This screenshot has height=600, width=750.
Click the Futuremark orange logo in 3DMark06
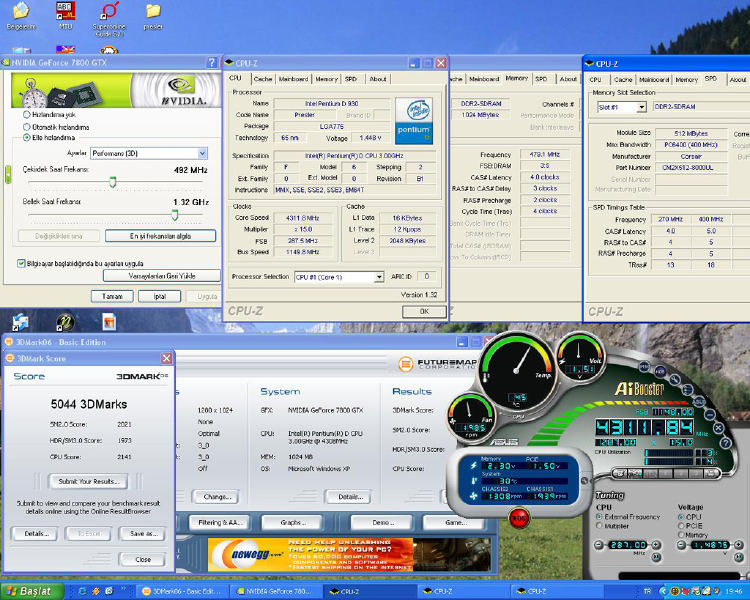[405, 364]
